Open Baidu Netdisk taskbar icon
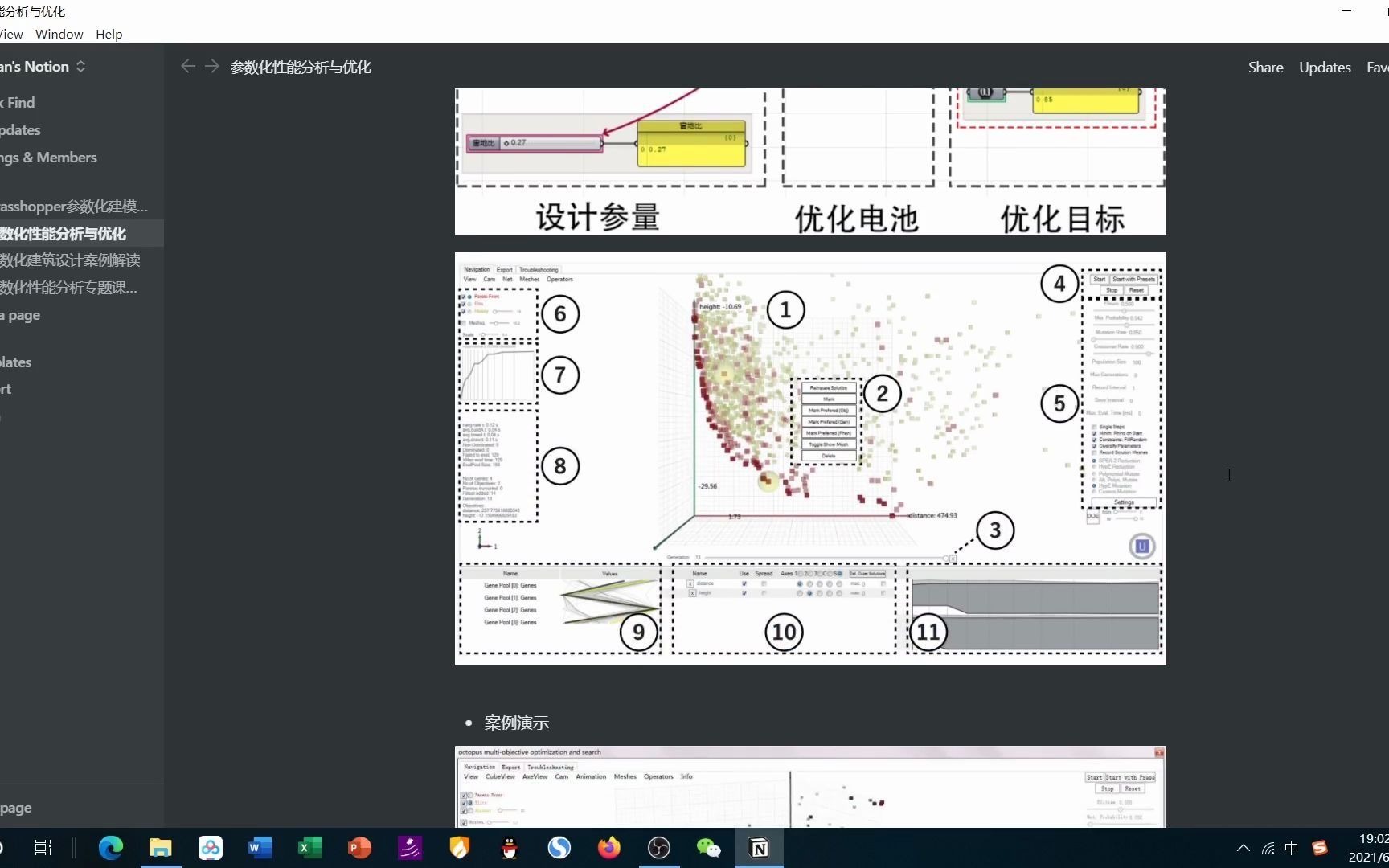 coord(211,848)
